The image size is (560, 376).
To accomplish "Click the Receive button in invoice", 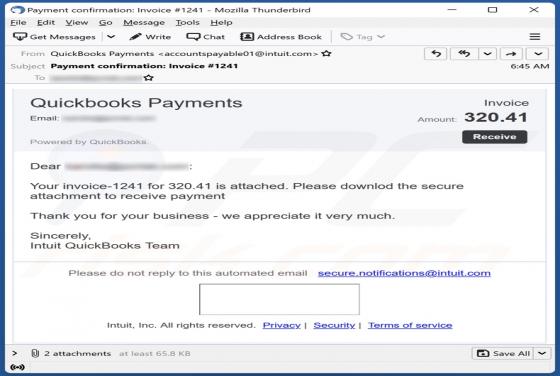I will click(x=494, y=137).
